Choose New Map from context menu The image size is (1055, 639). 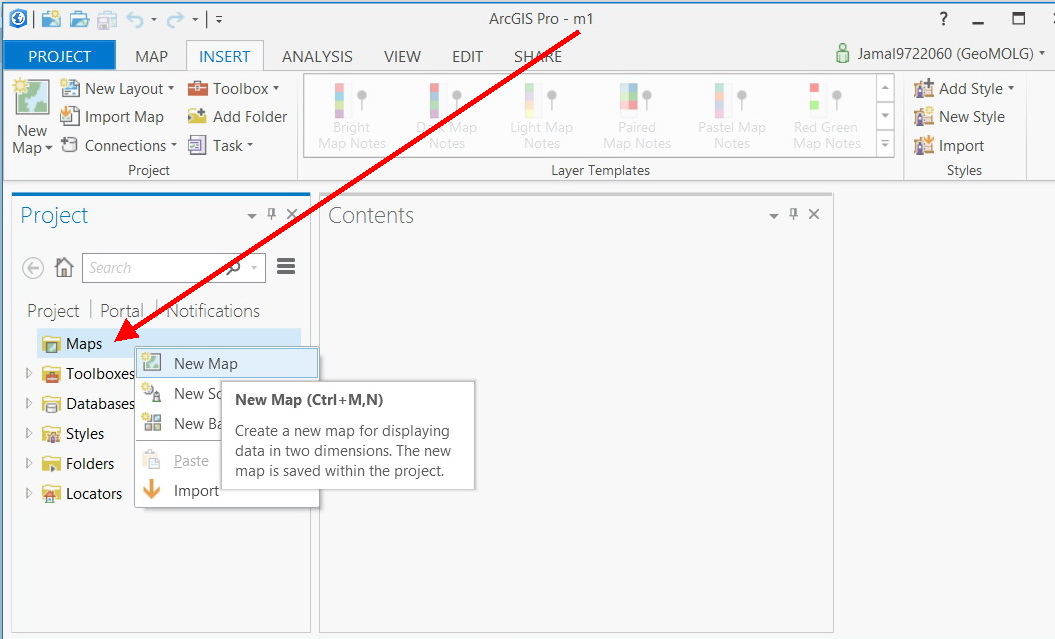(227, 363)
